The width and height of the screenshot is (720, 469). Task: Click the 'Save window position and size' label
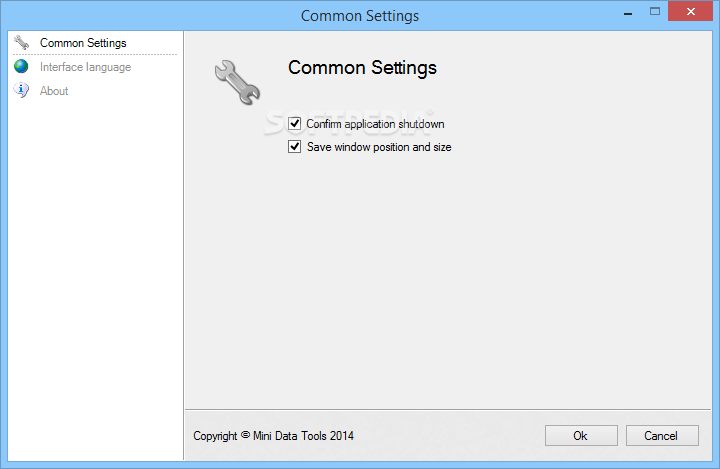point(379,147)
